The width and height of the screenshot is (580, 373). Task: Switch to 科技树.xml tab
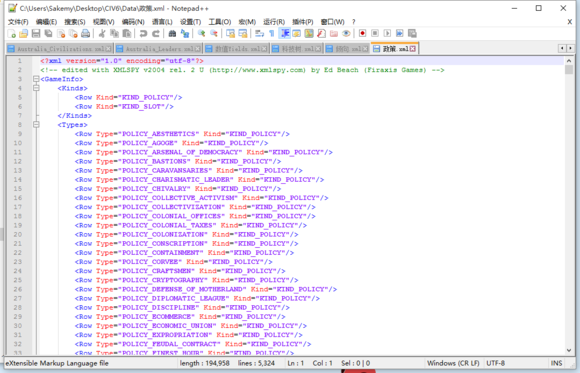pos(297,49)
